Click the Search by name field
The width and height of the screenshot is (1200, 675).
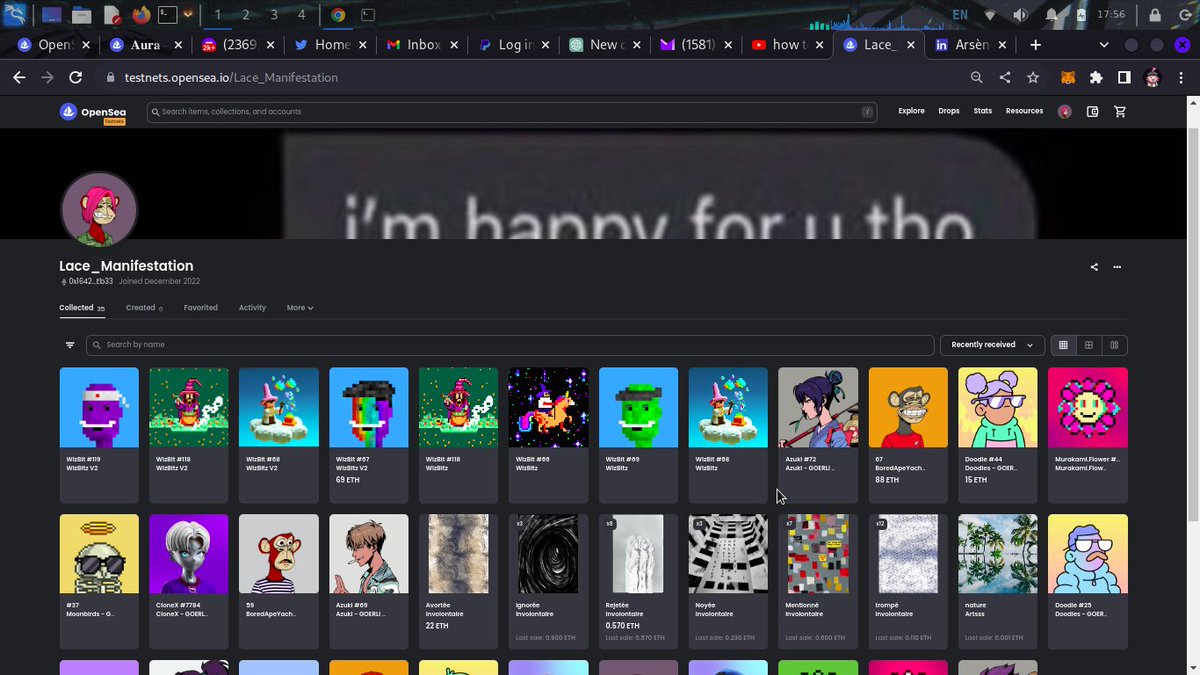[x=510, y=345]
